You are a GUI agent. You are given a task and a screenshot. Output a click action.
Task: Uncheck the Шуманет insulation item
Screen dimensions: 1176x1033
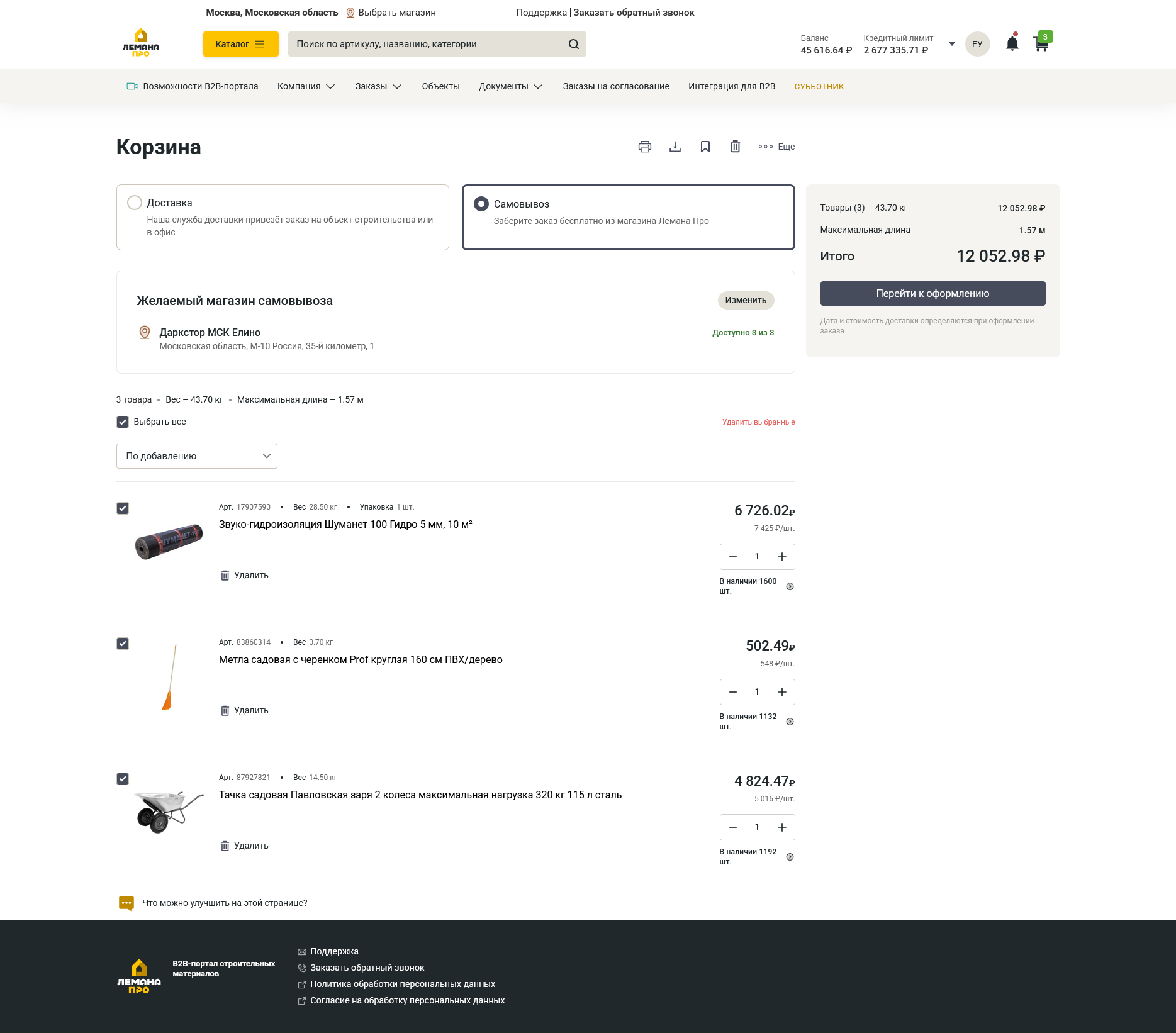click(x=123, y=508)
